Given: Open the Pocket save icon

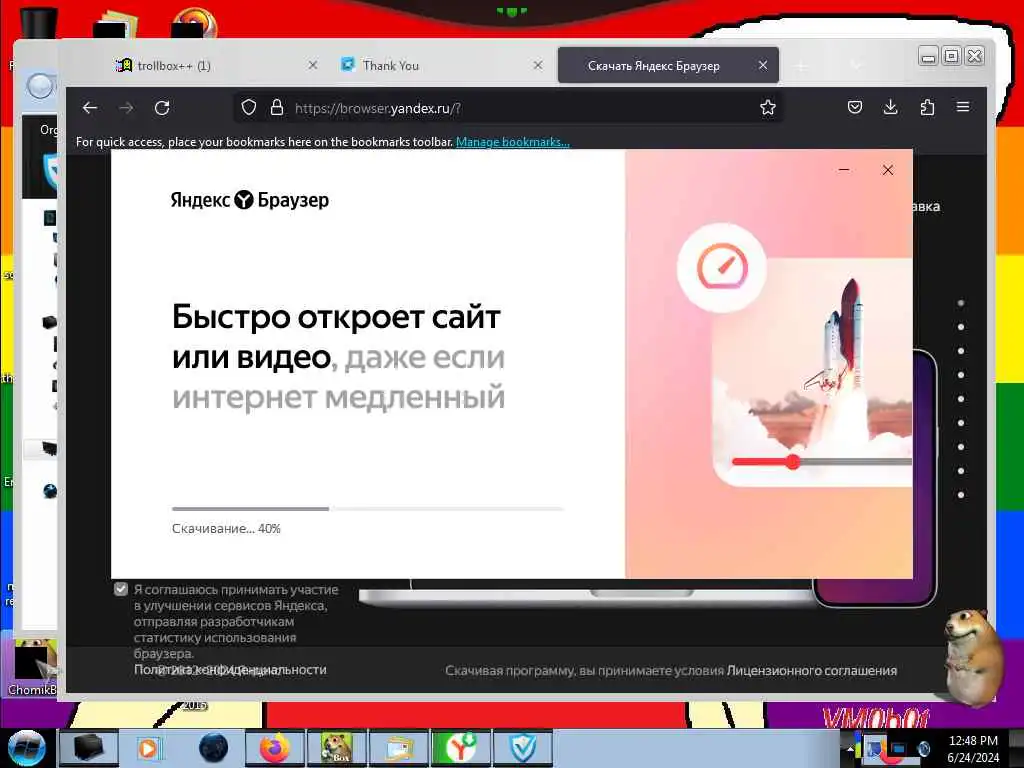Looking at the screenshot, I should click(x=855, y=107).
